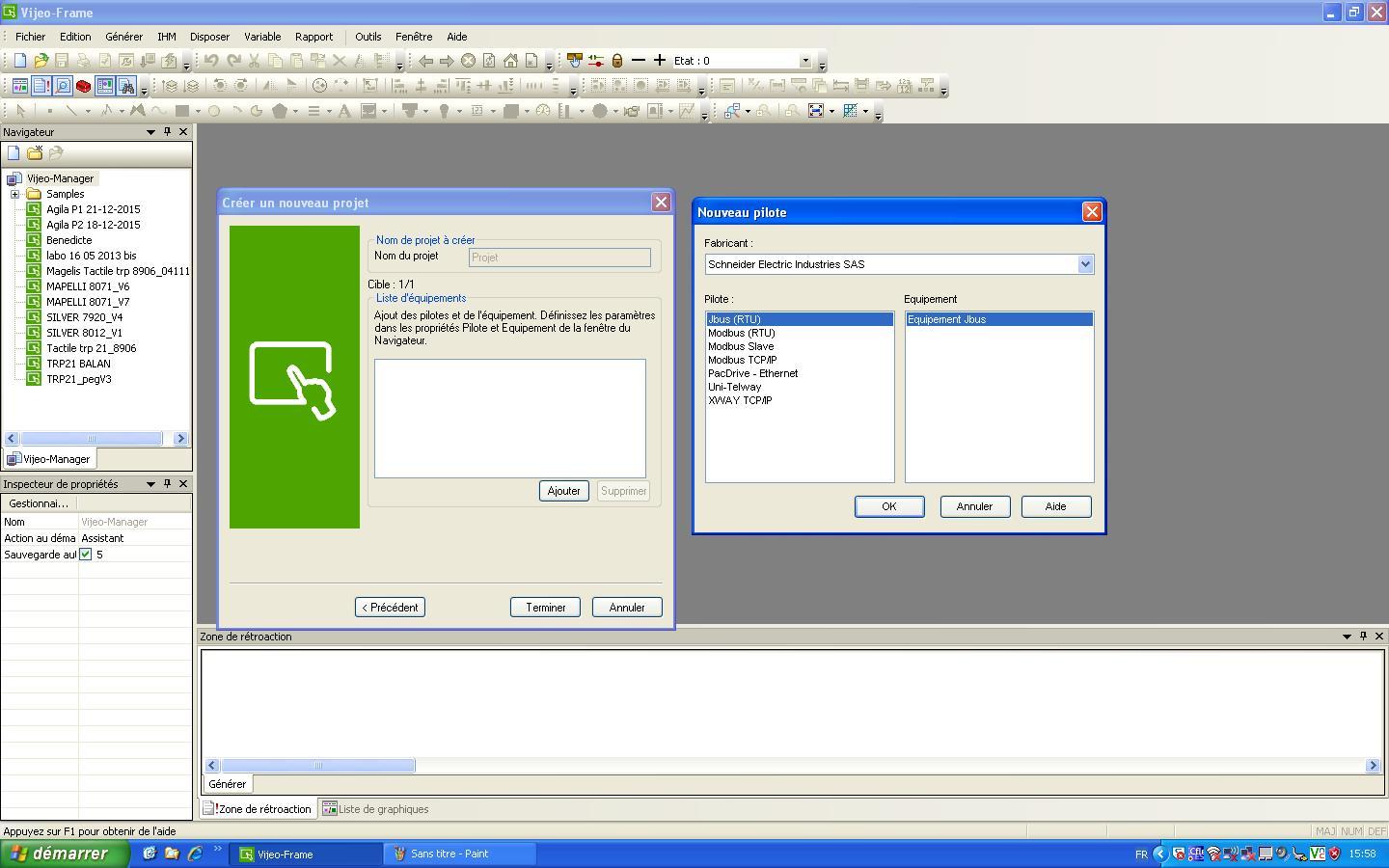The image size is (1389, 868).
Task: Open the Etat state dropdown
Action: pos(805,61)
